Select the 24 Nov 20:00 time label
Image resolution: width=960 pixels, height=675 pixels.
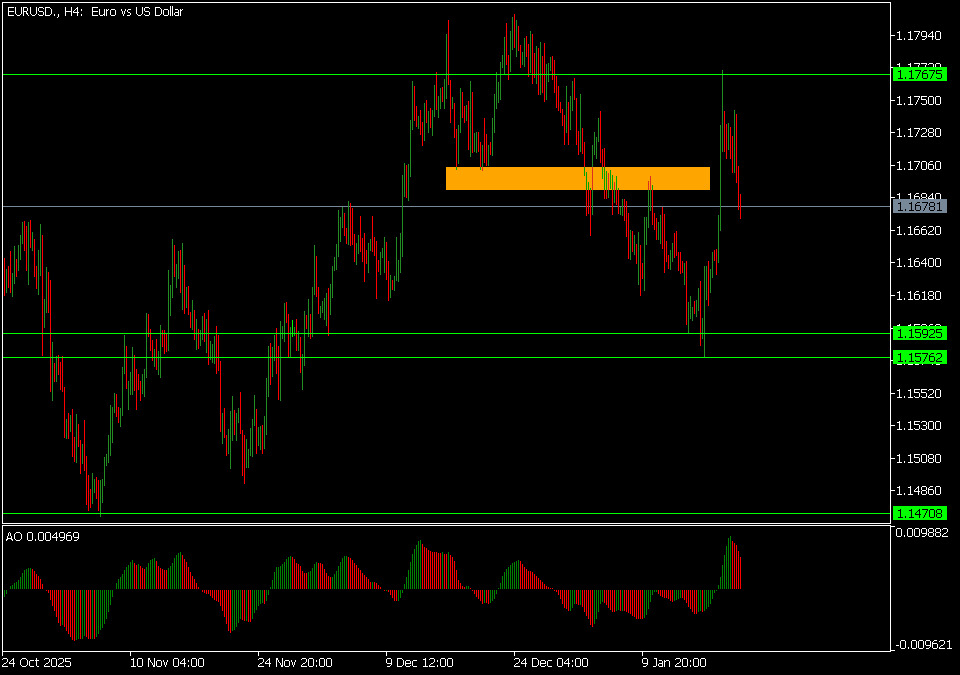(295, 662)
